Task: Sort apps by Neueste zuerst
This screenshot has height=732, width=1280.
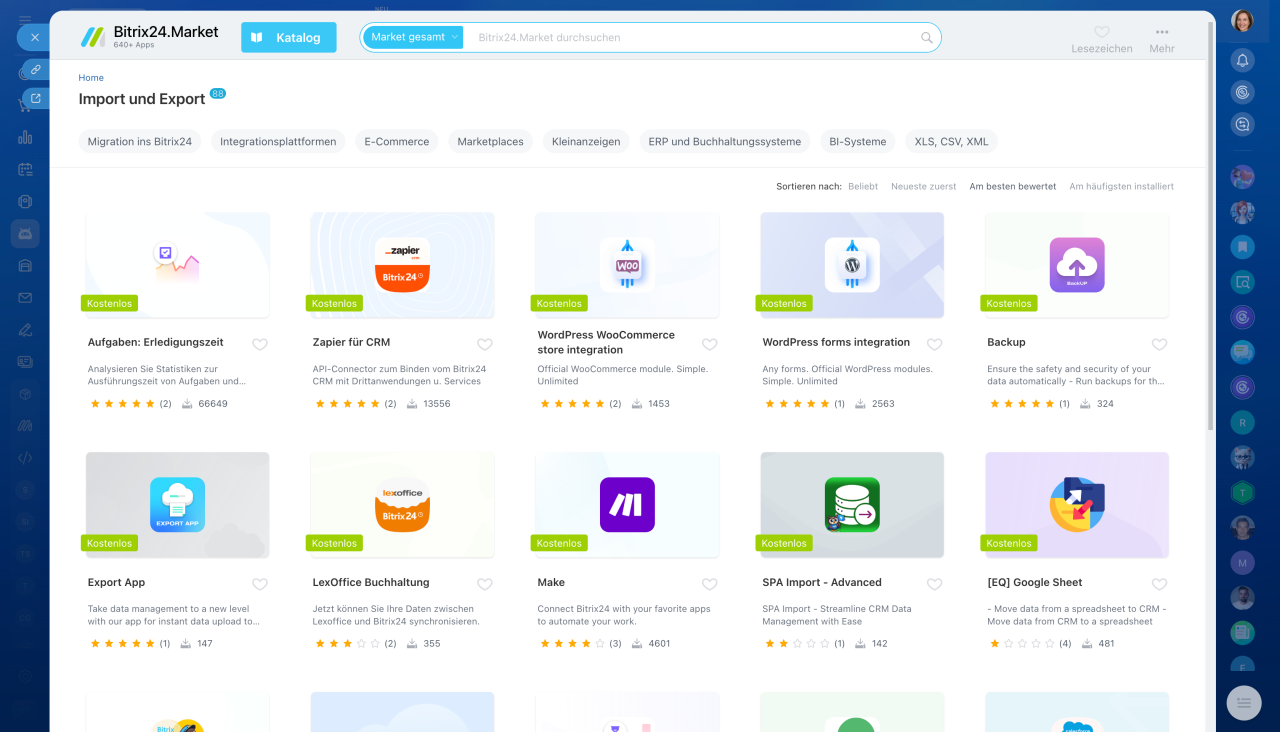Action: pyautogui.click(x=924, y=186)
